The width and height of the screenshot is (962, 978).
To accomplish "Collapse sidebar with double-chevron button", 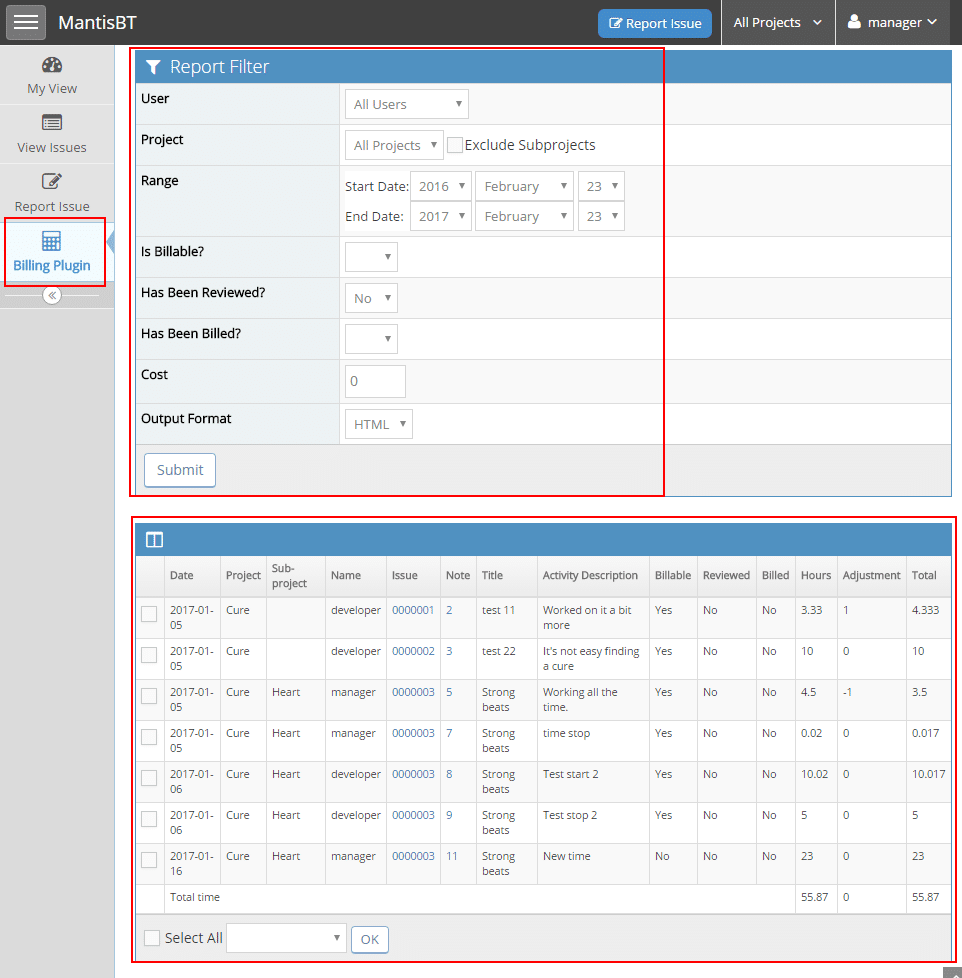I will click(x=52, y=295).
